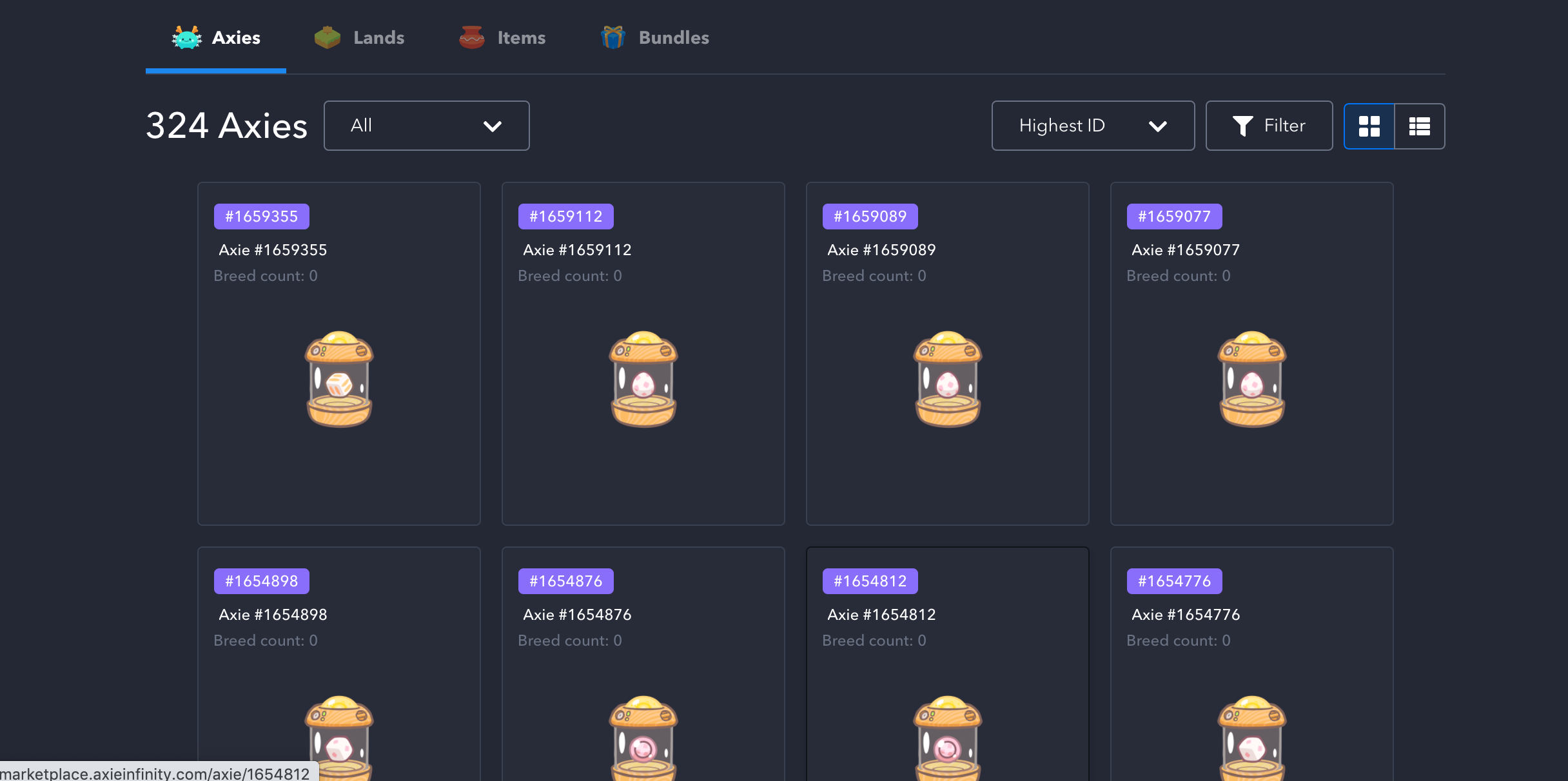Click the #1654876 ID badge
Viewport: 1568px width, 781px height.
tap(566, 581)
